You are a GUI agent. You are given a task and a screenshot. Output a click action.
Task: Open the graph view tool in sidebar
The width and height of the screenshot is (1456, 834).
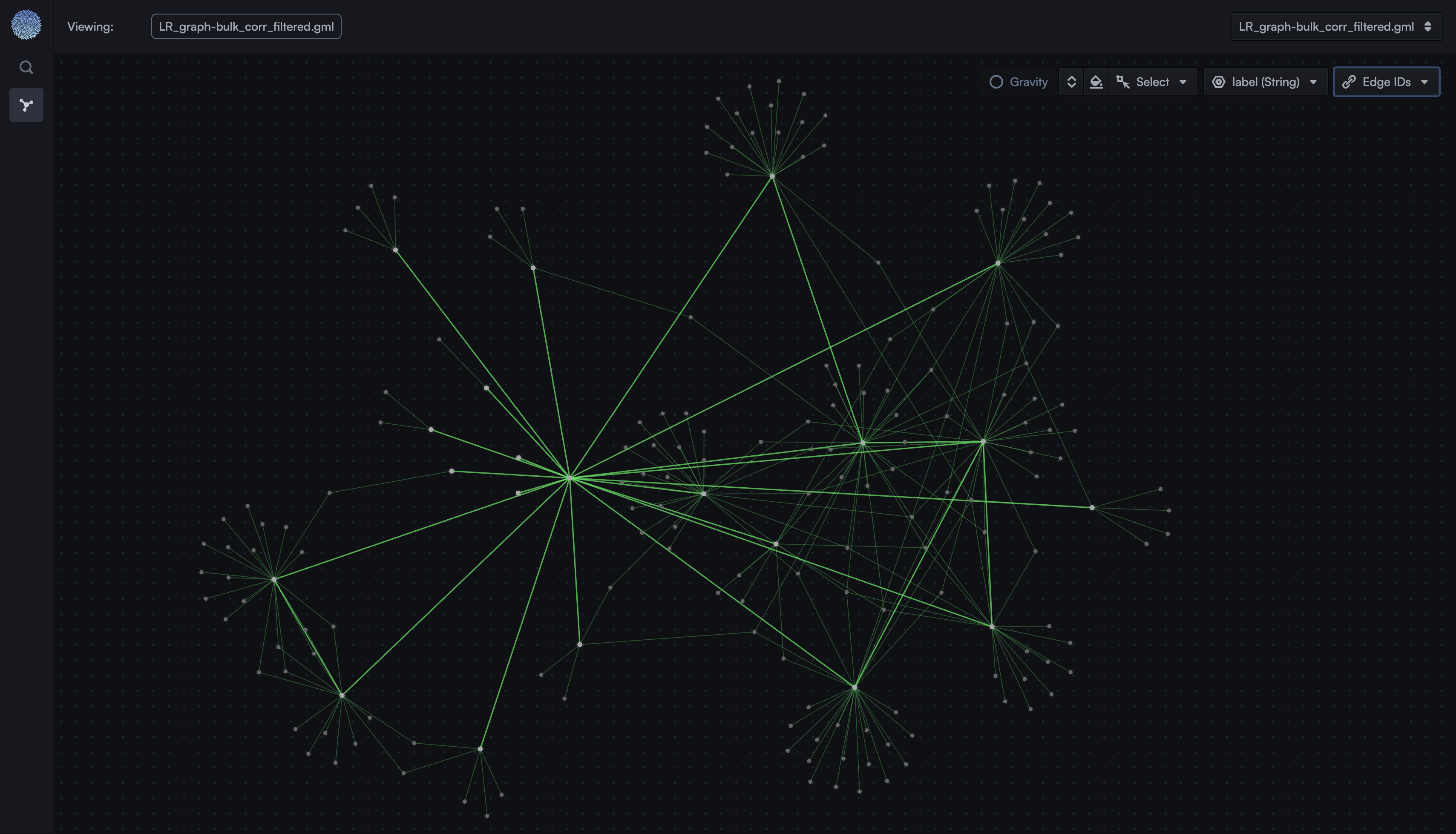click(x=26, y=104)
